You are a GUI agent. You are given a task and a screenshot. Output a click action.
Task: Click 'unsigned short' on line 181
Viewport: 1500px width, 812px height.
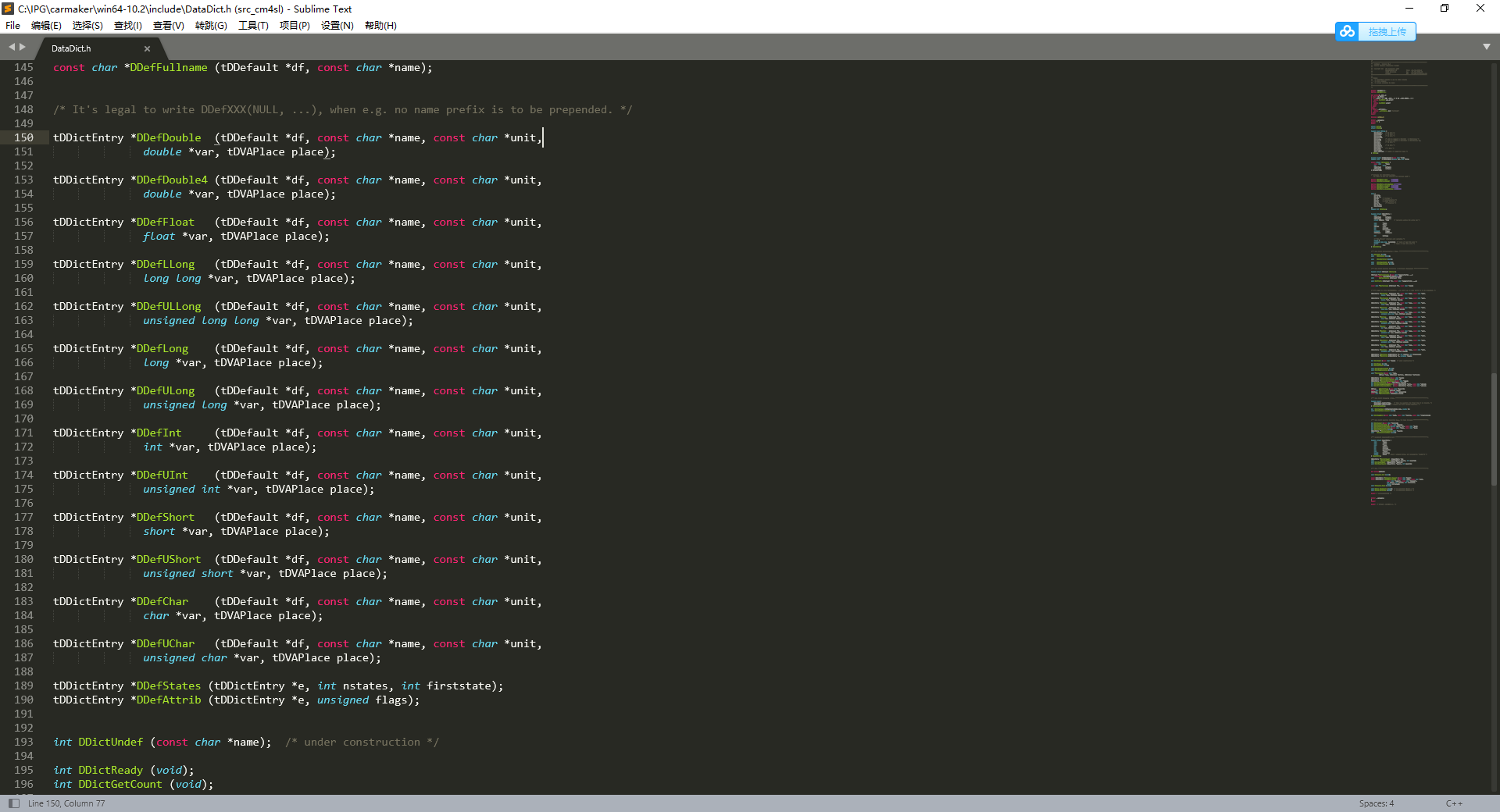(188, 574)
